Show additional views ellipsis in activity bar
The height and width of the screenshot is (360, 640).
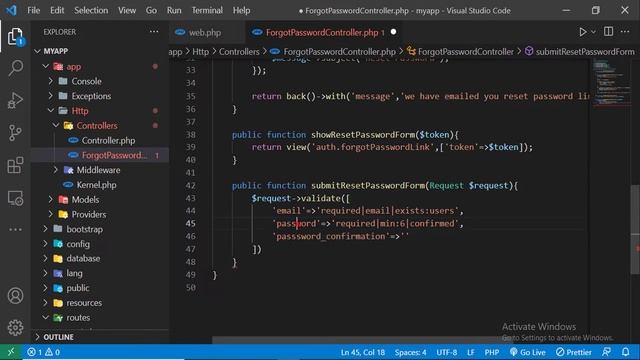click(x=16, y=229)
